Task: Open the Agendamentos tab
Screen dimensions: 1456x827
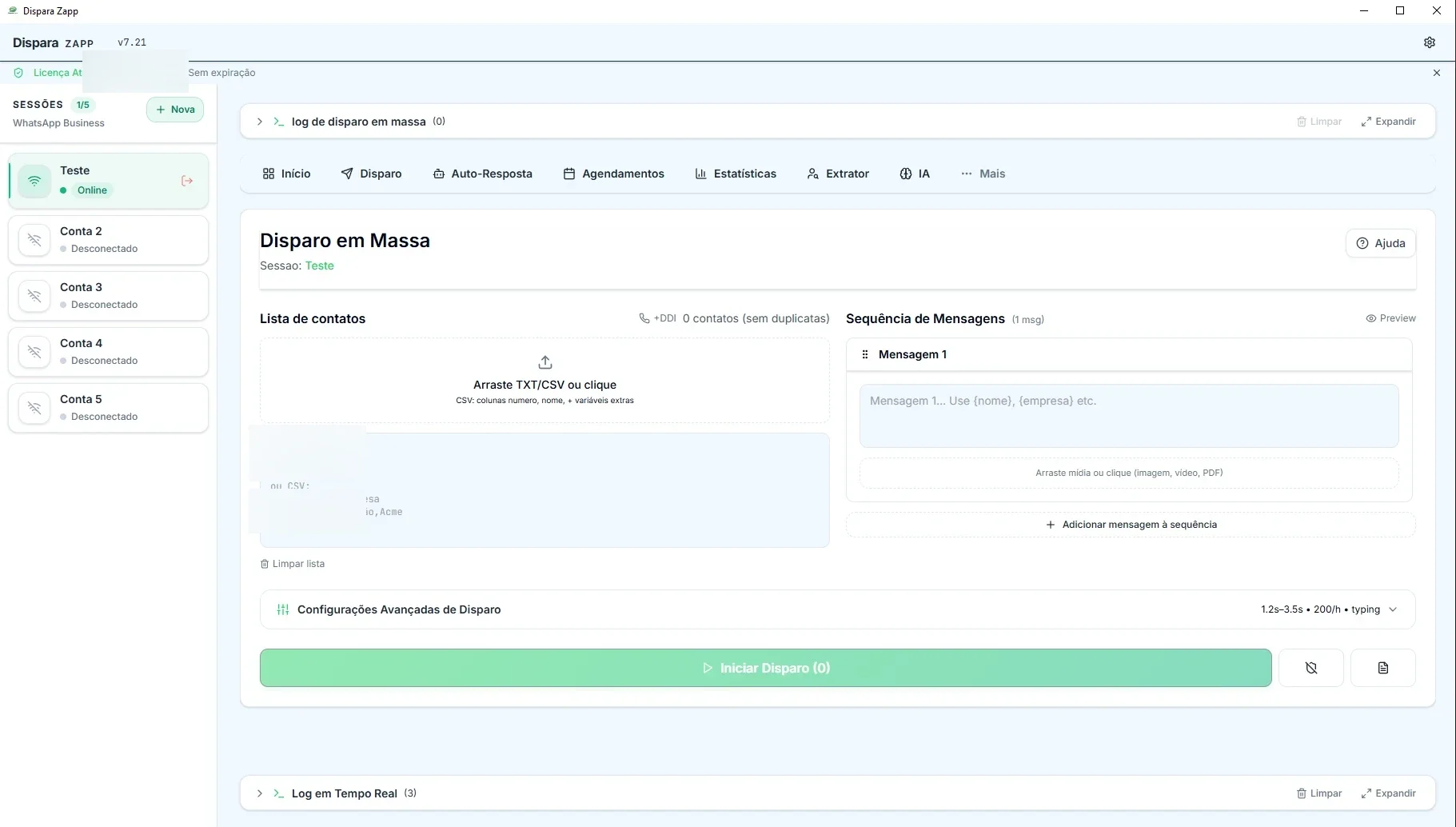Action: pos(614,174)
